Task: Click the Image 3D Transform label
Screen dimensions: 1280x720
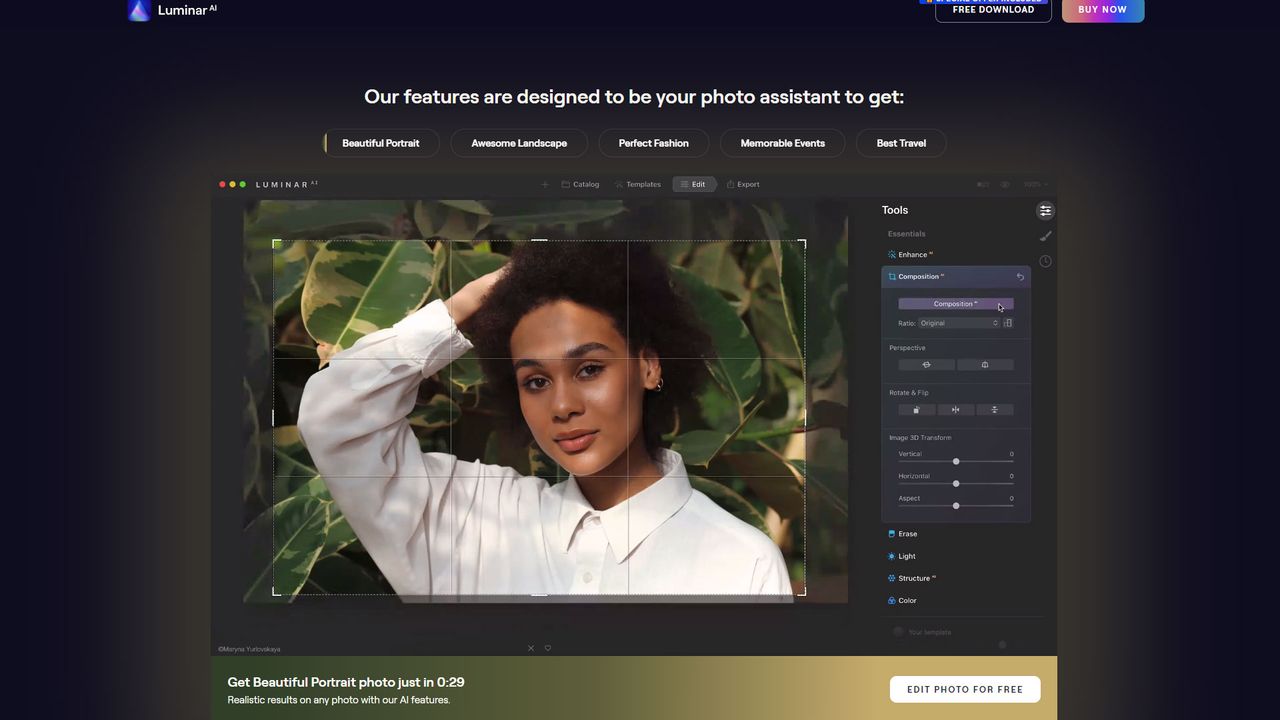Action: [x=920, y=438]
